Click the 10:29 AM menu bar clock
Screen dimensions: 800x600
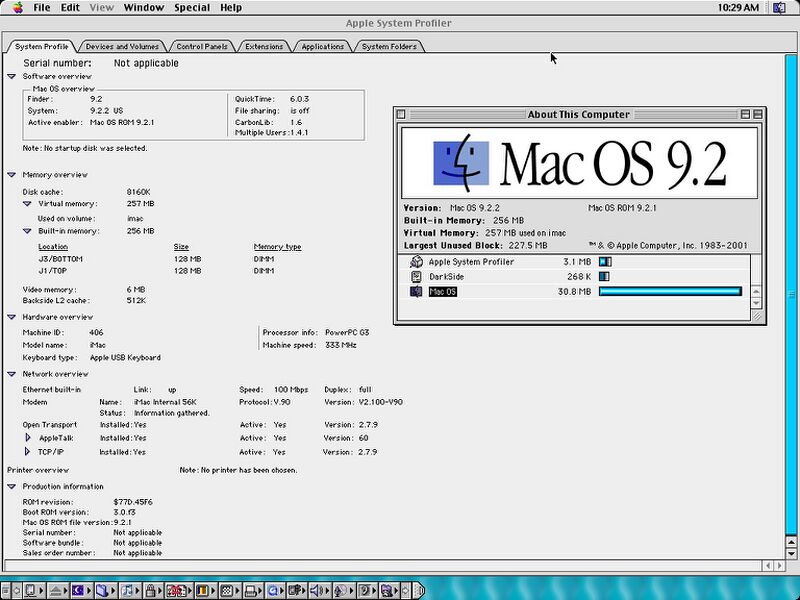(x=738, y=7)
